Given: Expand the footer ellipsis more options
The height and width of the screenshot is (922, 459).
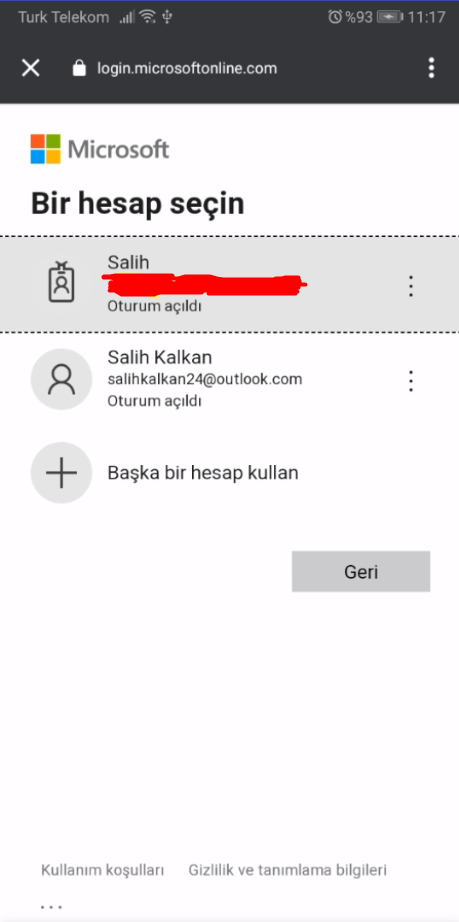Looking at the screenshot, I should click(x=51, y=907).
